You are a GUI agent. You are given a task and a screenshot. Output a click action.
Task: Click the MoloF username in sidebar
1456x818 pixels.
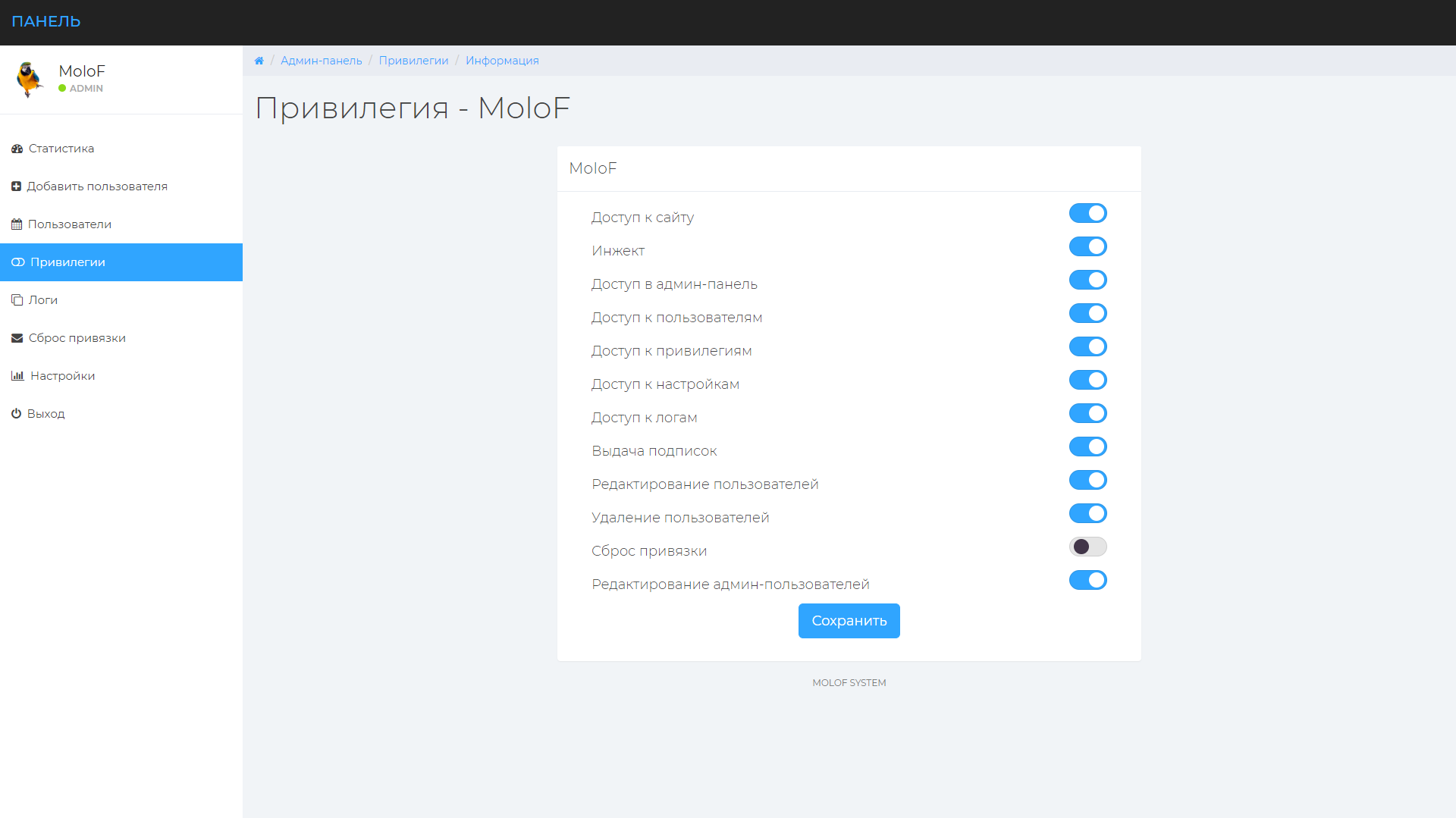[82, 71]
